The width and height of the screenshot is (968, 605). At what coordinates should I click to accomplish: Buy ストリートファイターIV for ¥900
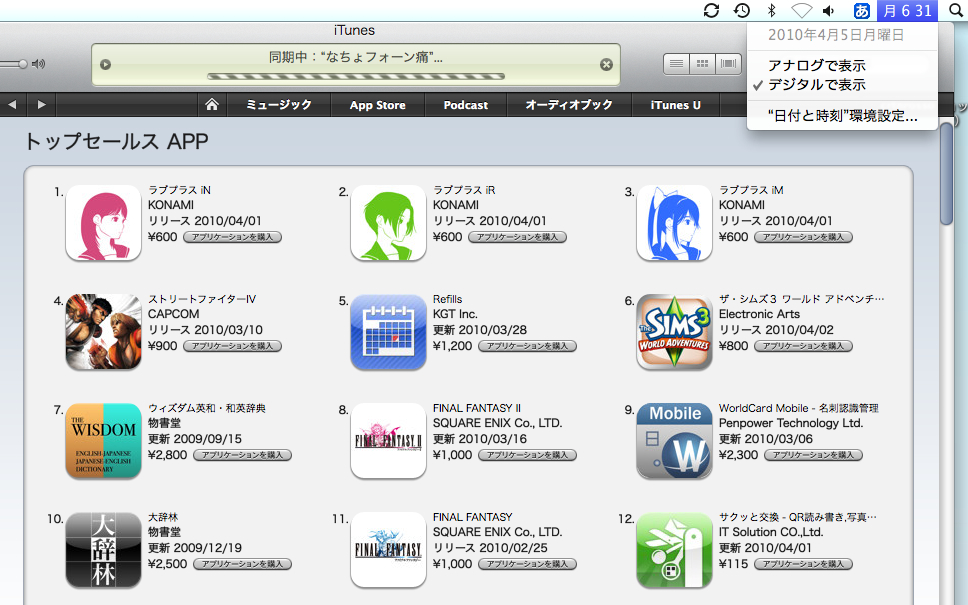click(x=232, y=346)
